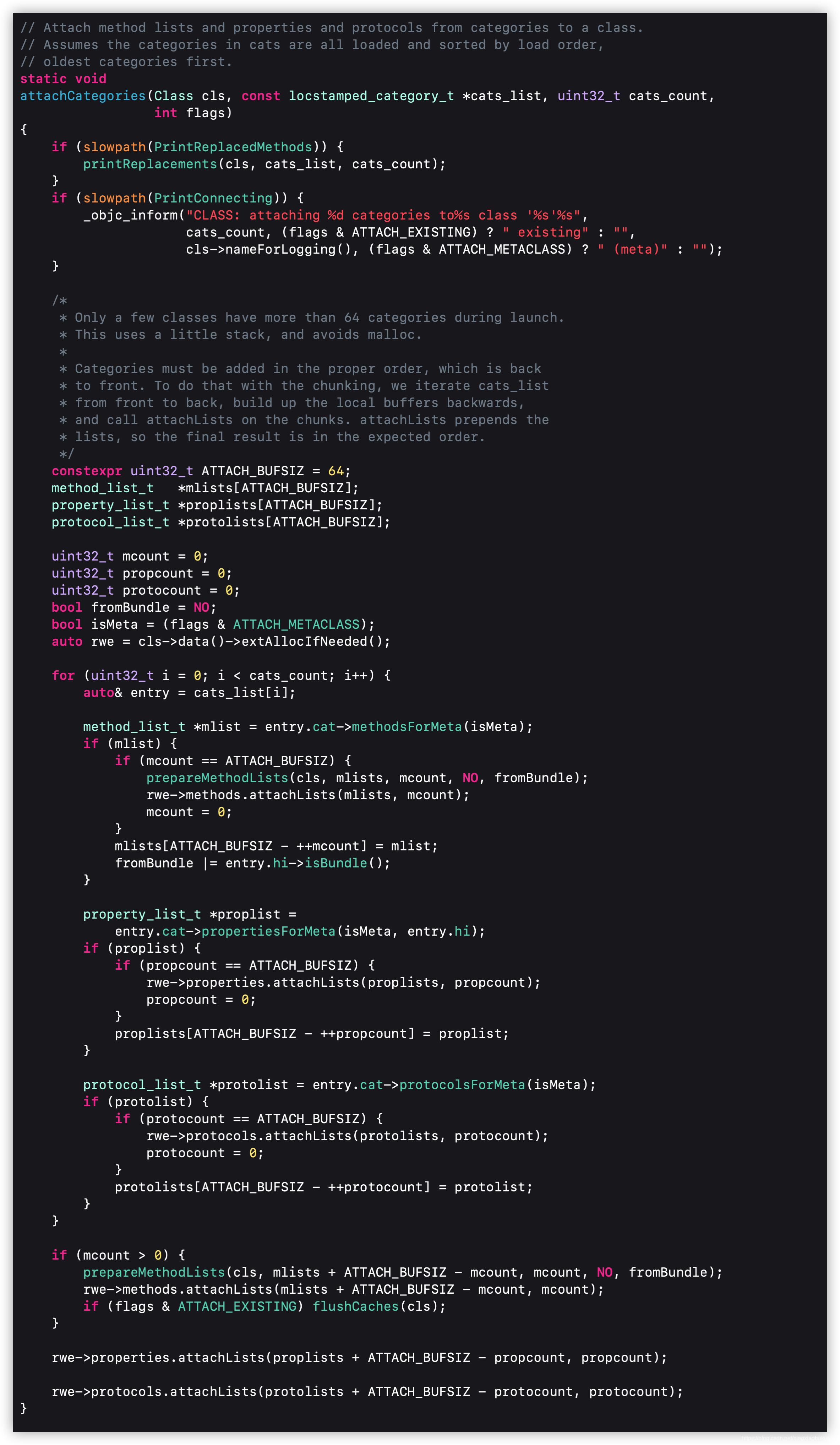Click the attachCategories function name

coord(83,96)
